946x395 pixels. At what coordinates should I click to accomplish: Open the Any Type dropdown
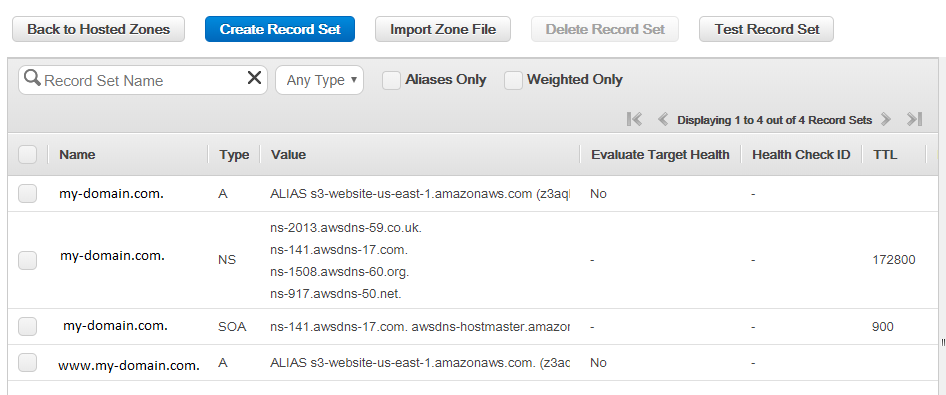[x=319, y=80]
